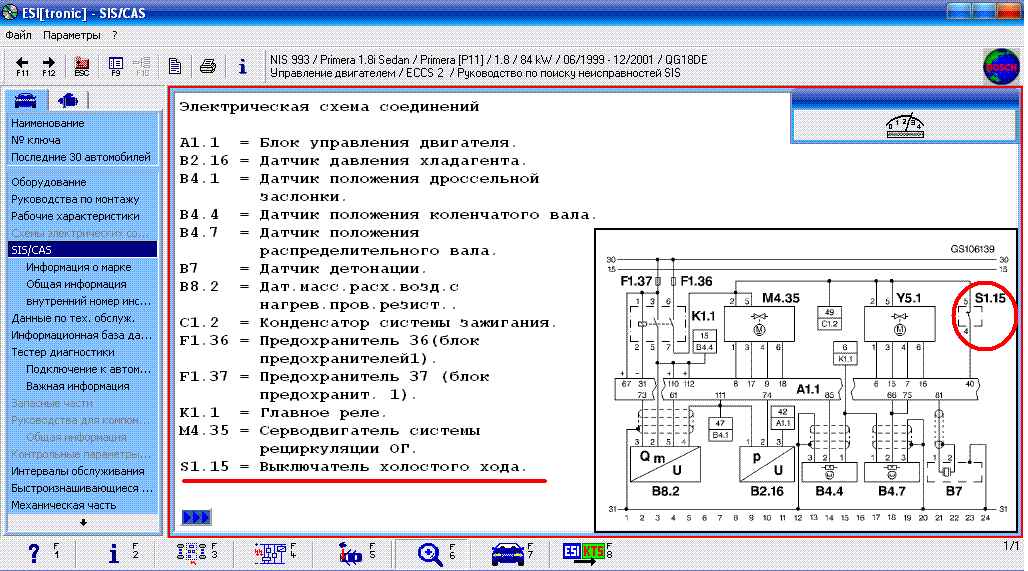Click the wiring diagram image GS106139
This screenshot has height=571, width=1028.
pyautogui.click(x=806, y=380)
